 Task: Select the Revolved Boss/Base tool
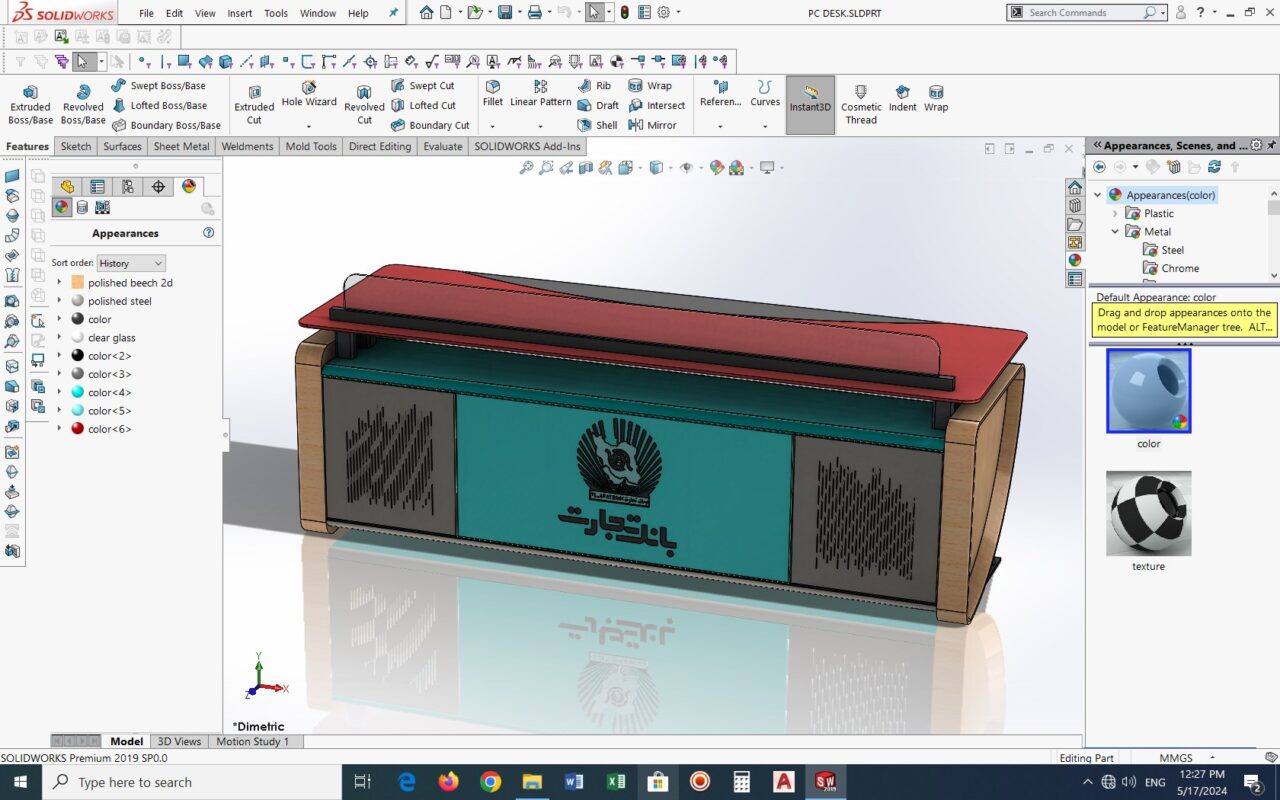point(82,104)
